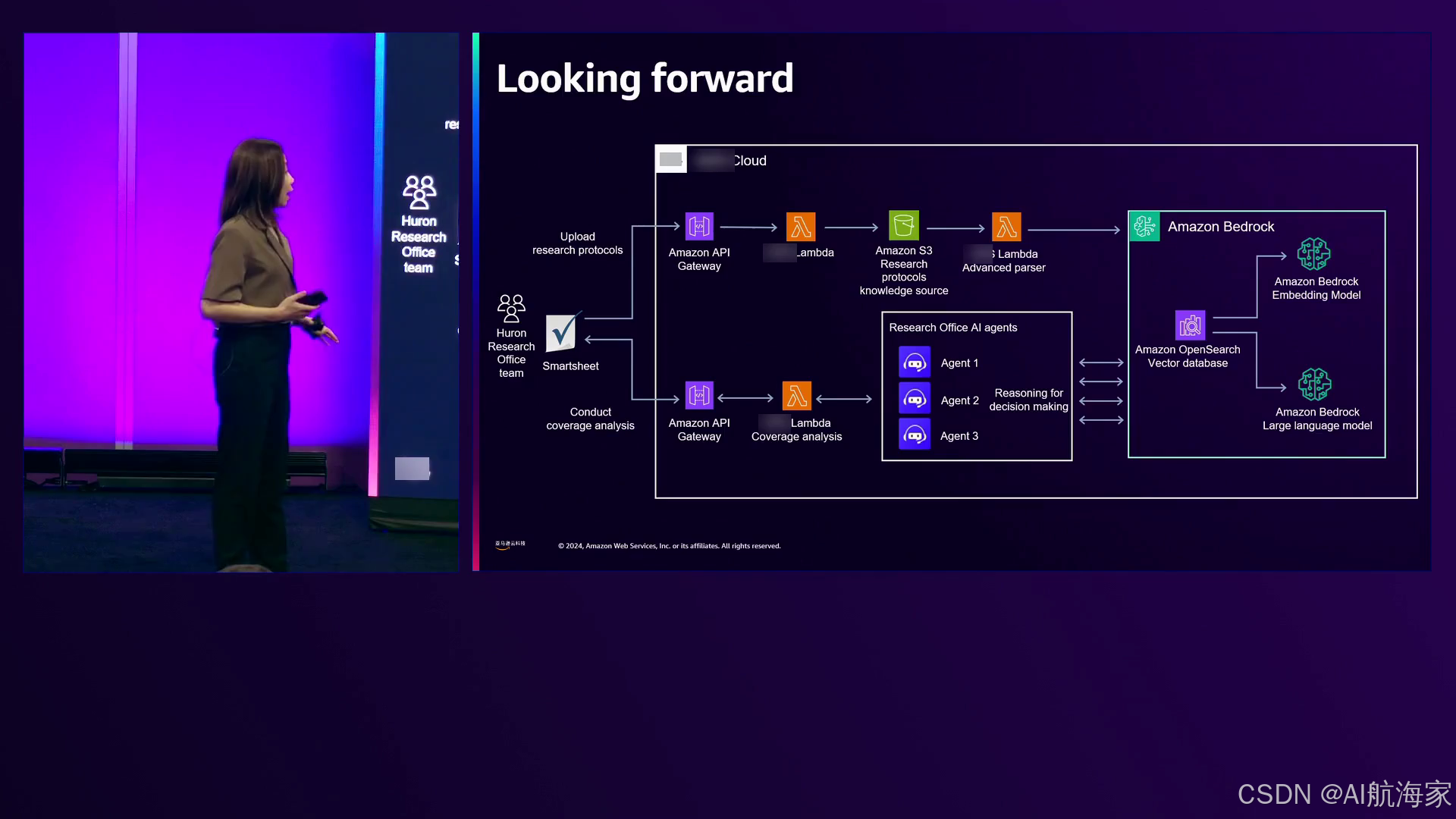Click the Amazon OpenSearch Vector database icon

(1190, 325)
